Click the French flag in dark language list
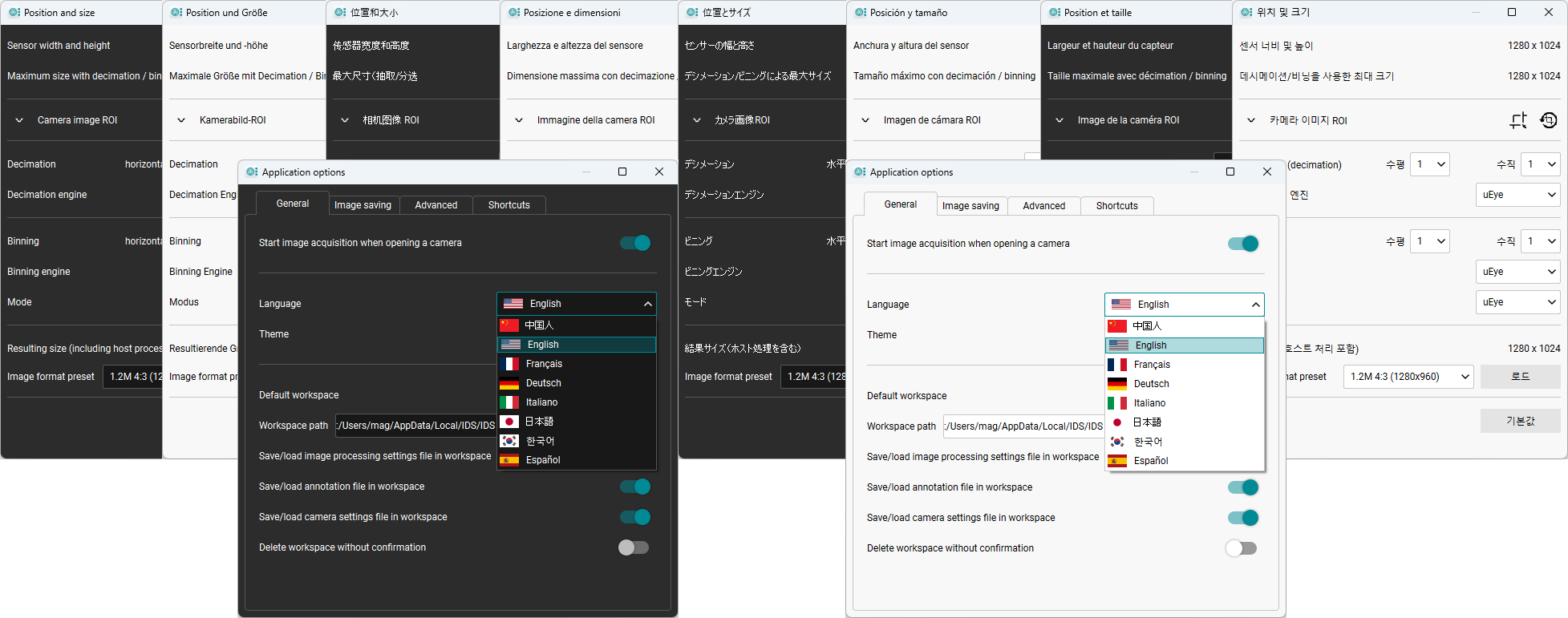Viewport: 1568px width, 618px height. [509, 364]
